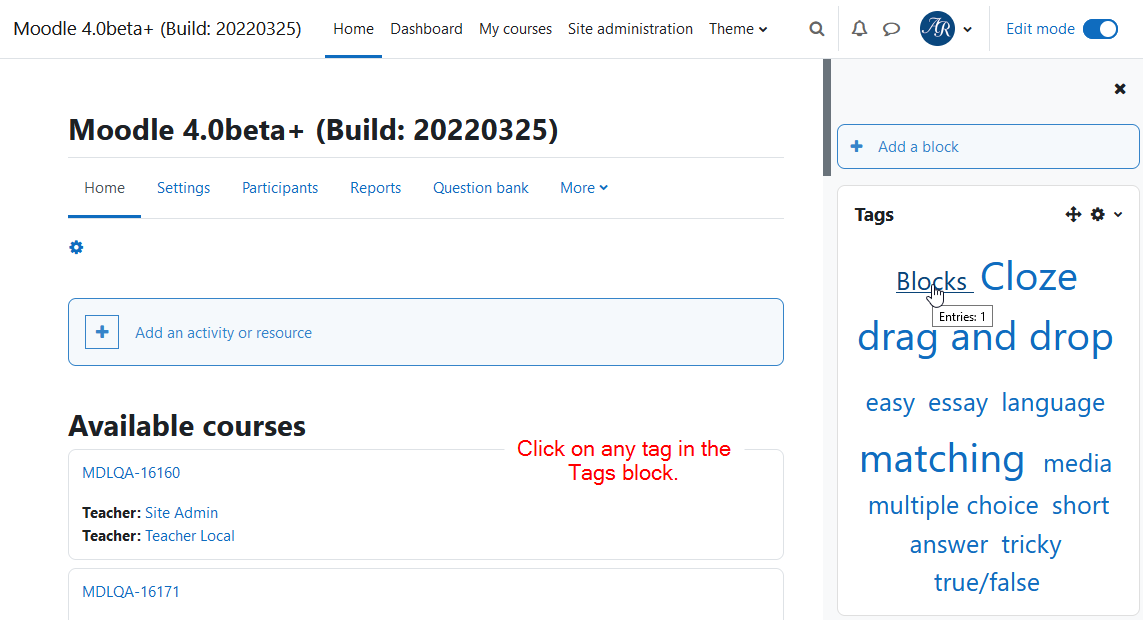Expand the More menu in course navigation

pos(584,188)
